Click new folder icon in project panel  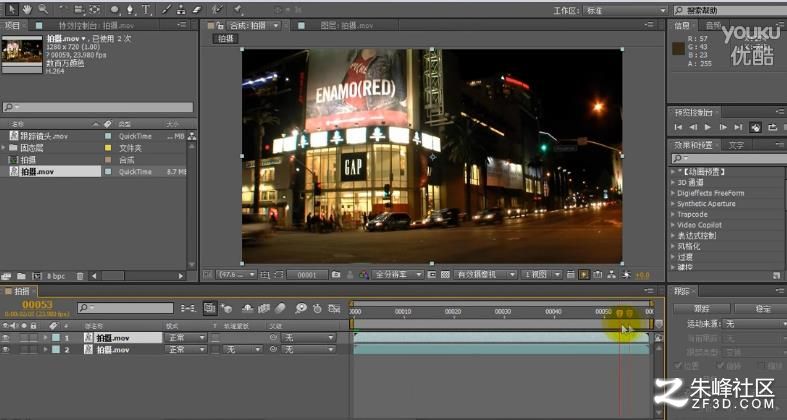click(x=22, y=276)
